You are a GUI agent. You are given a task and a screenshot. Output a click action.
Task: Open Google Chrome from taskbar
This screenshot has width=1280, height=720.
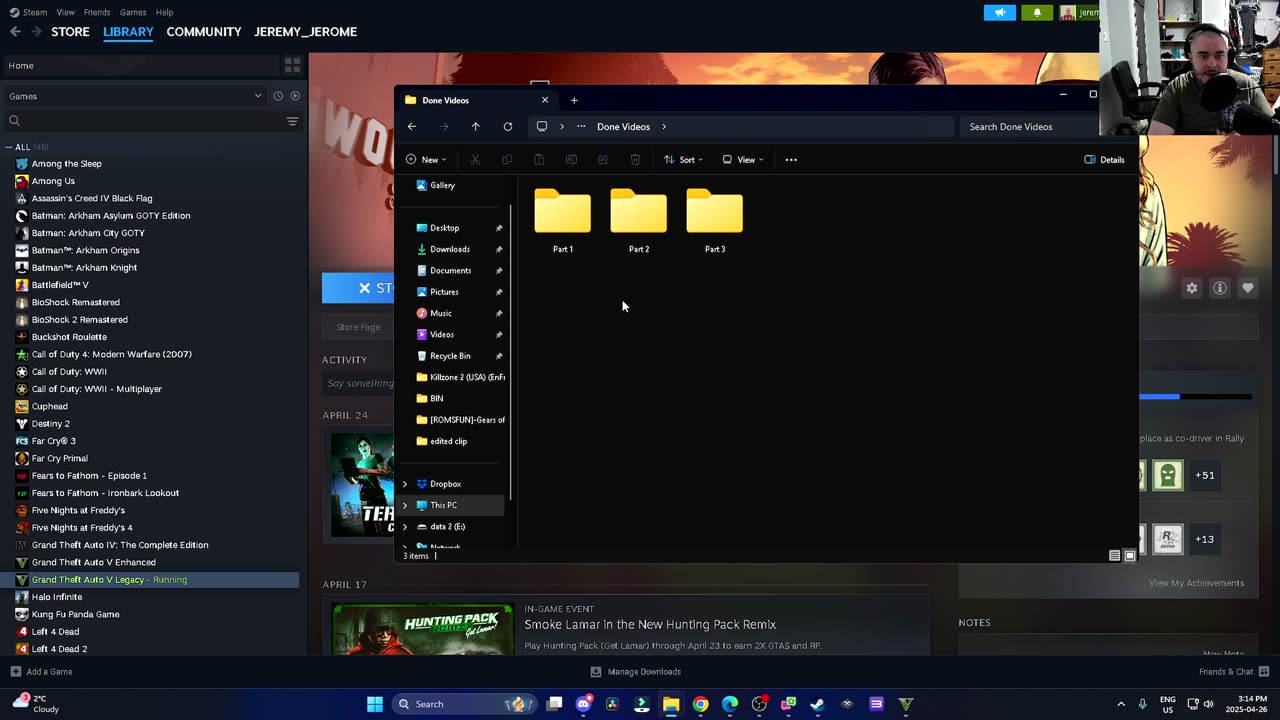tap(701, 704)
